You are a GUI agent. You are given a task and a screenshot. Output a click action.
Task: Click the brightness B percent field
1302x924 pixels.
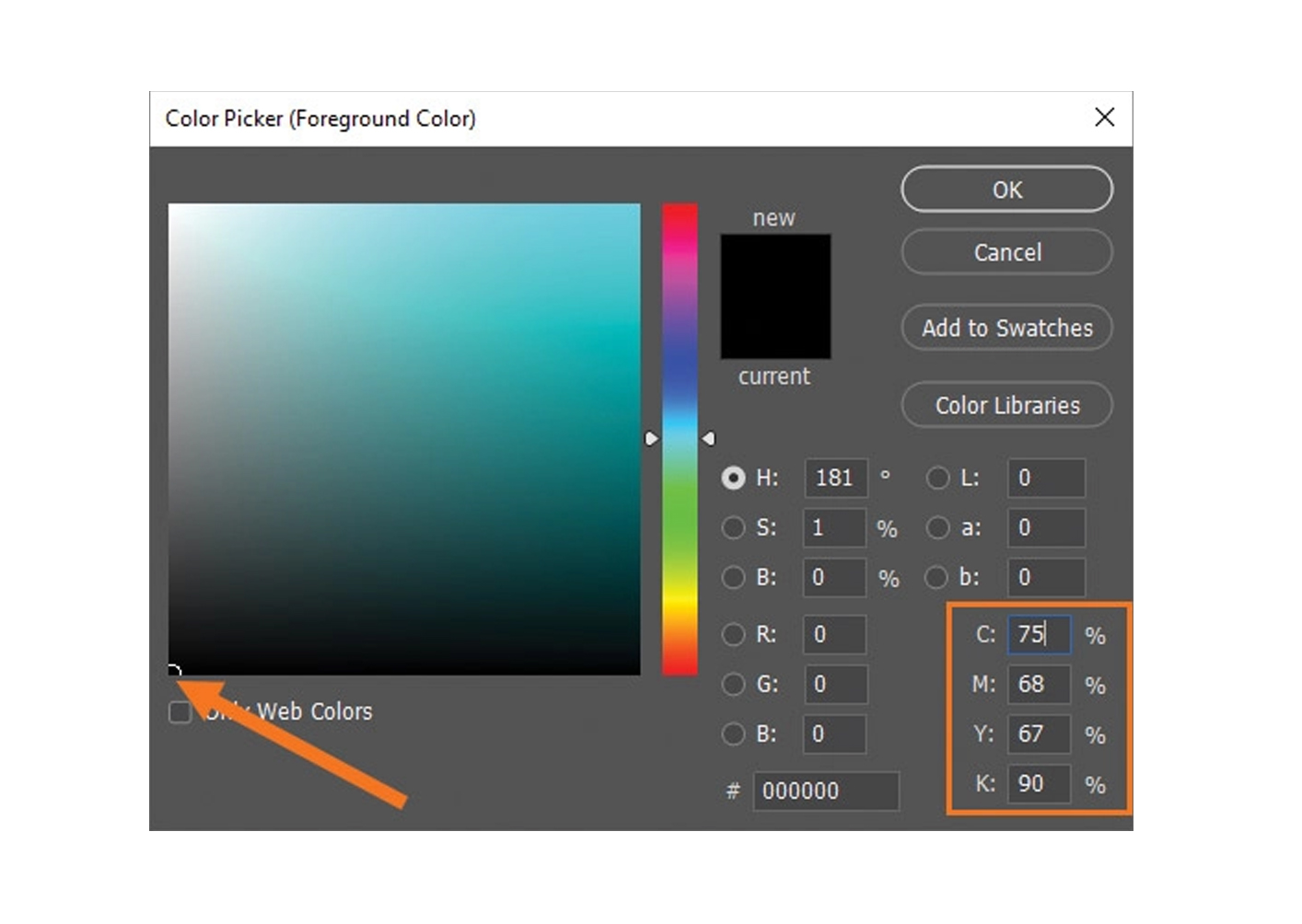click(x=834, y=577)
